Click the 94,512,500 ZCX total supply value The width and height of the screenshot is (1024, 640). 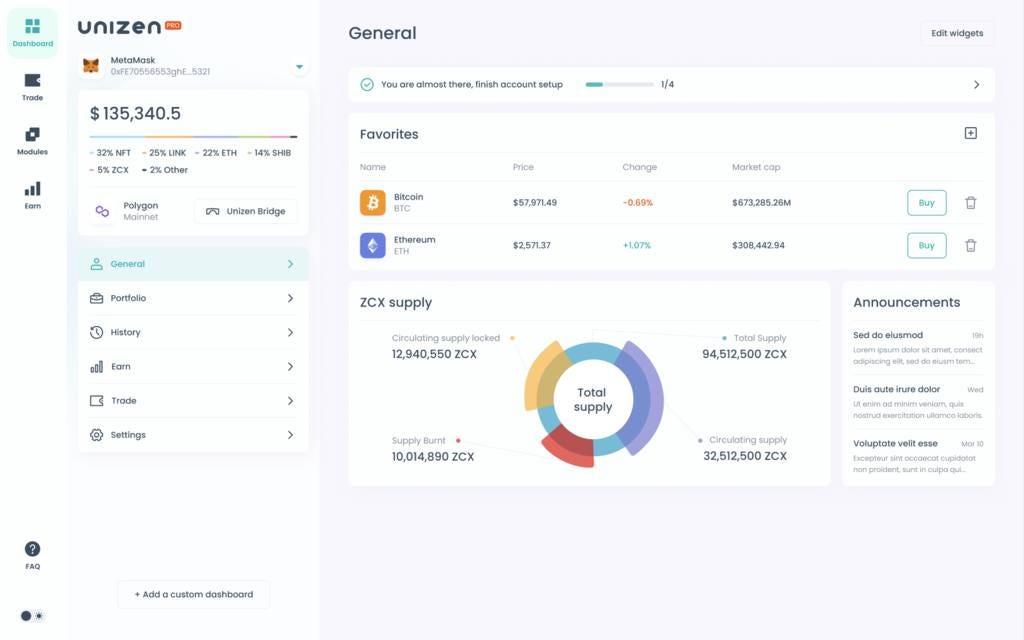coord(744,354)
